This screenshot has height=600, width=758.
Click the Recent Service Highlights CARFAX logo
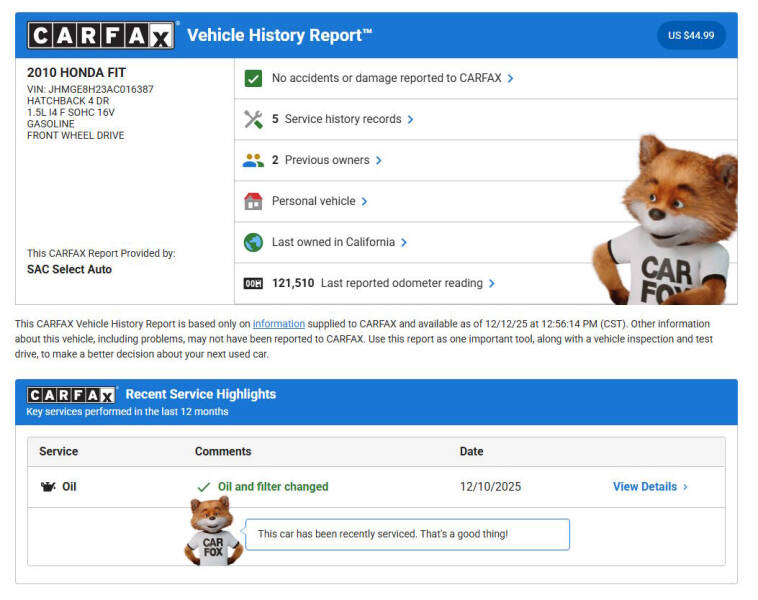[71, 395]
